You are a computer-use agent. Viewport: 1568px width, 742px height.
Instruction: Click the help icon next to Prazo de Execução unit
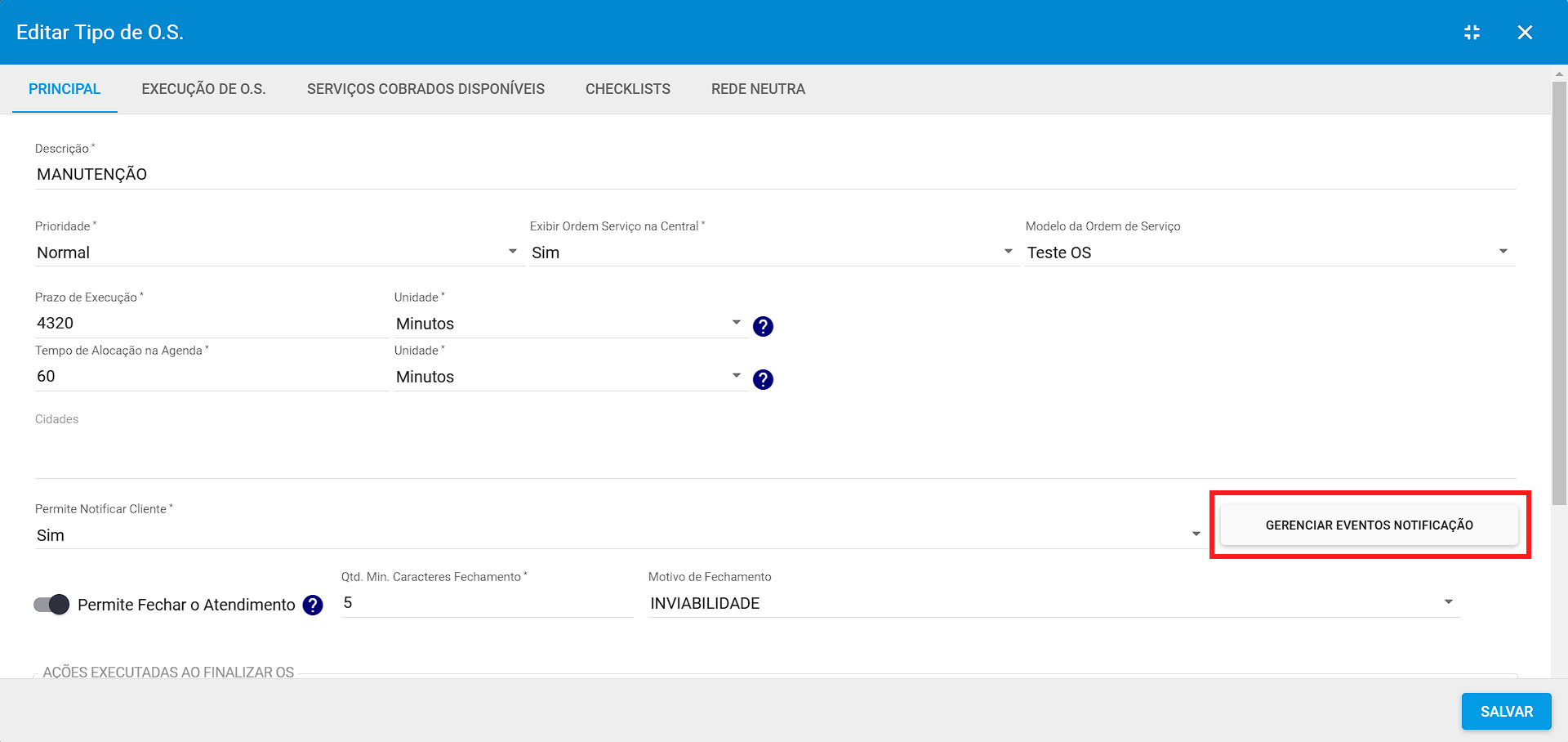[763, 326]
